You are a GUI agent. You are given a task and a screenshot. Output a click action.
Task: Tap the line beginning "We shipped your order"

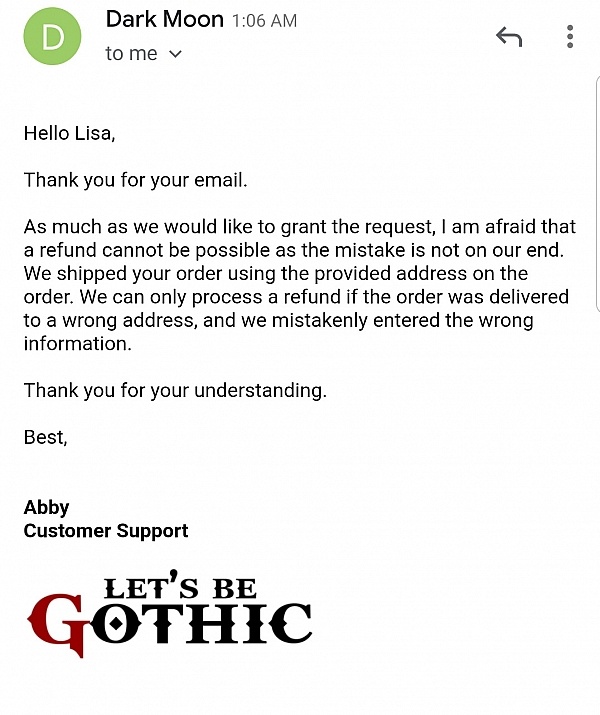[x=276, y=274]
